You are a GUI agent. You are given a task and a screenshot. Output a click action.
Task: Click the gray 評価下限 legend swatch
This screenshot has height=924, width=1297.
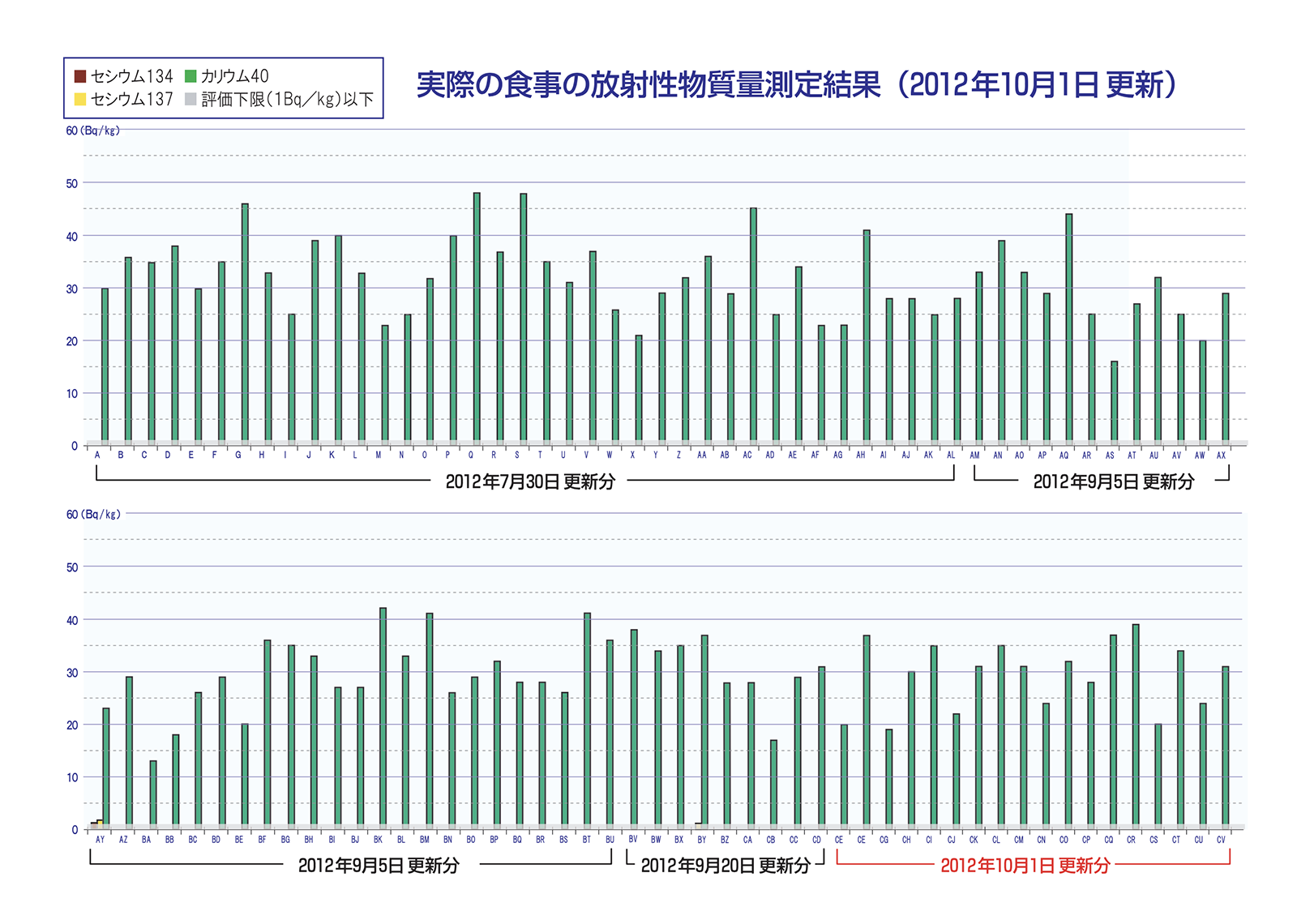coord(190,99)
